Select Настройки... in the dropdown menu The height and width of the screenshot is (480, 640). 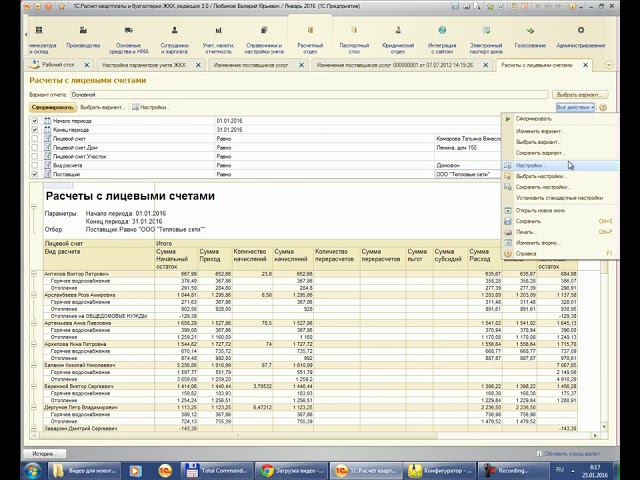(560, 166)
